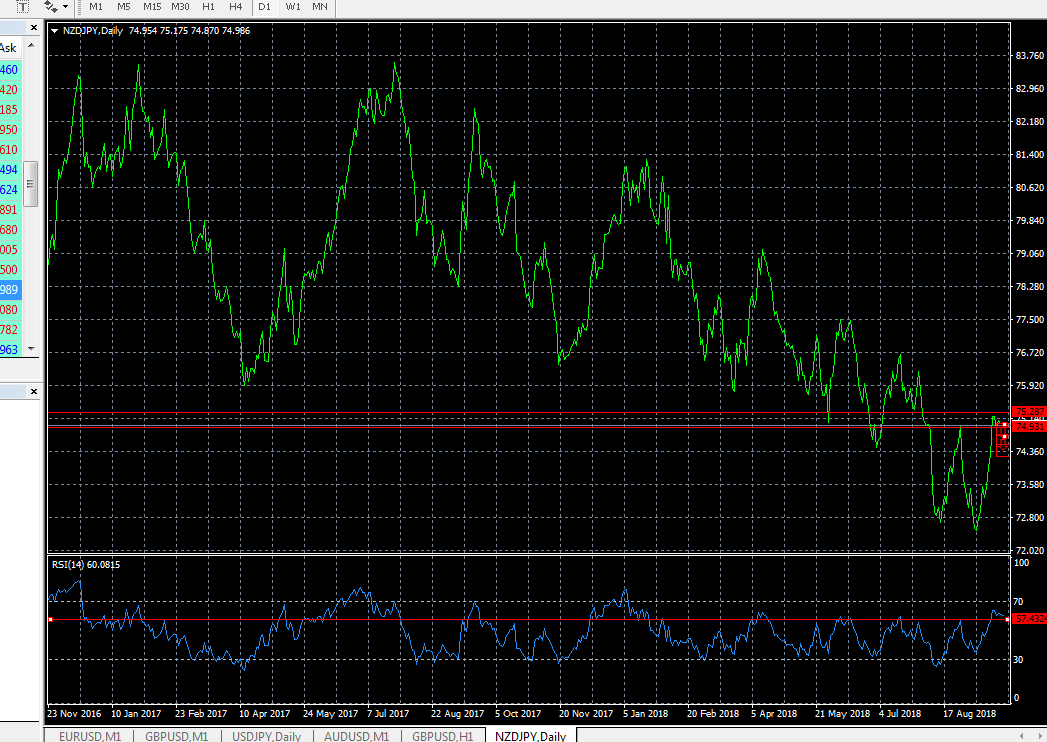
Task: Open the GBPUSD,H1 chart tab
Action: pos(443,736)
